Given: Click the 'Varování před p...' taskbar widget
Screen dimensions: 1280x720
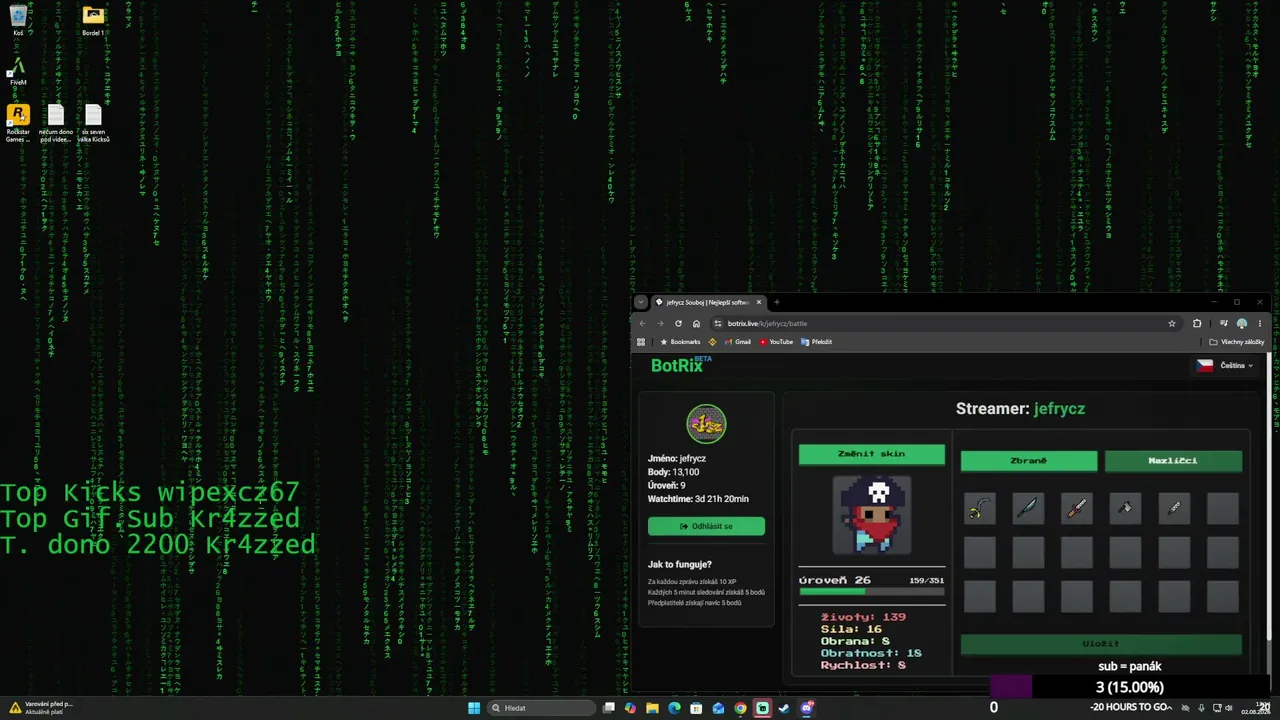Looking at the screenshot, I should (x=42, y=708).
